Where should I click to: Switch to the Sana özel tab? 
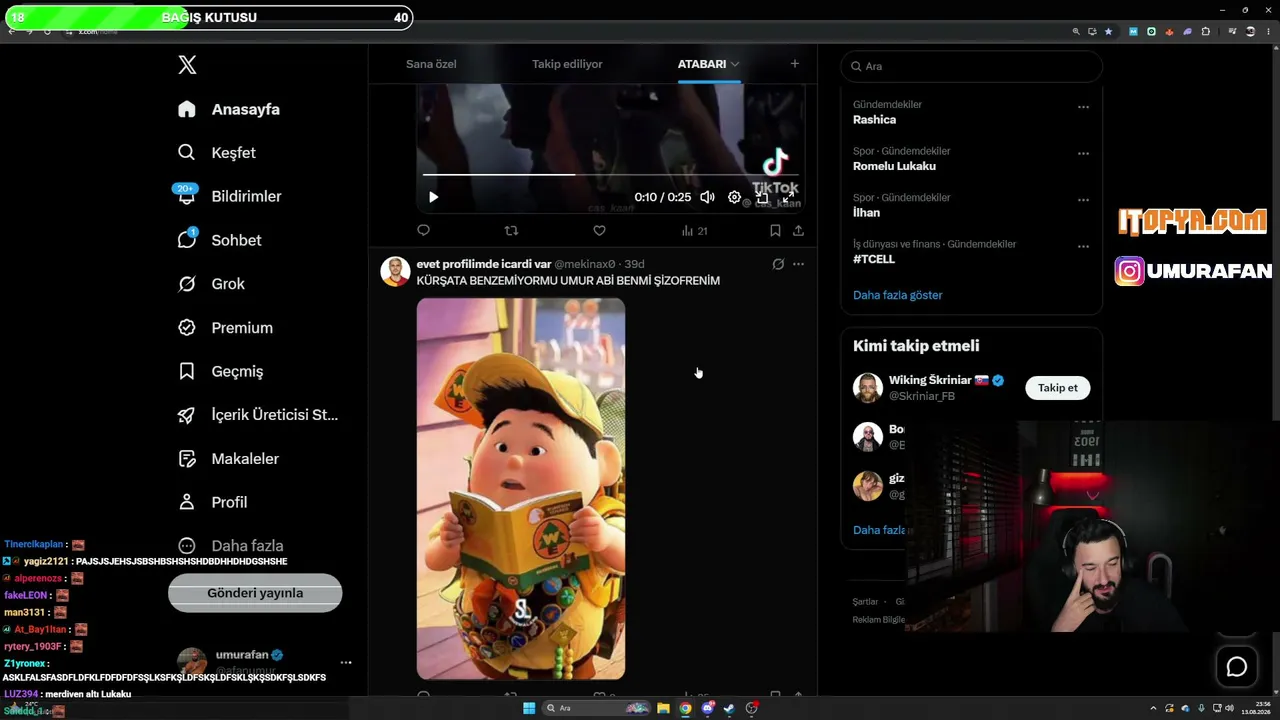pos(431,64)
